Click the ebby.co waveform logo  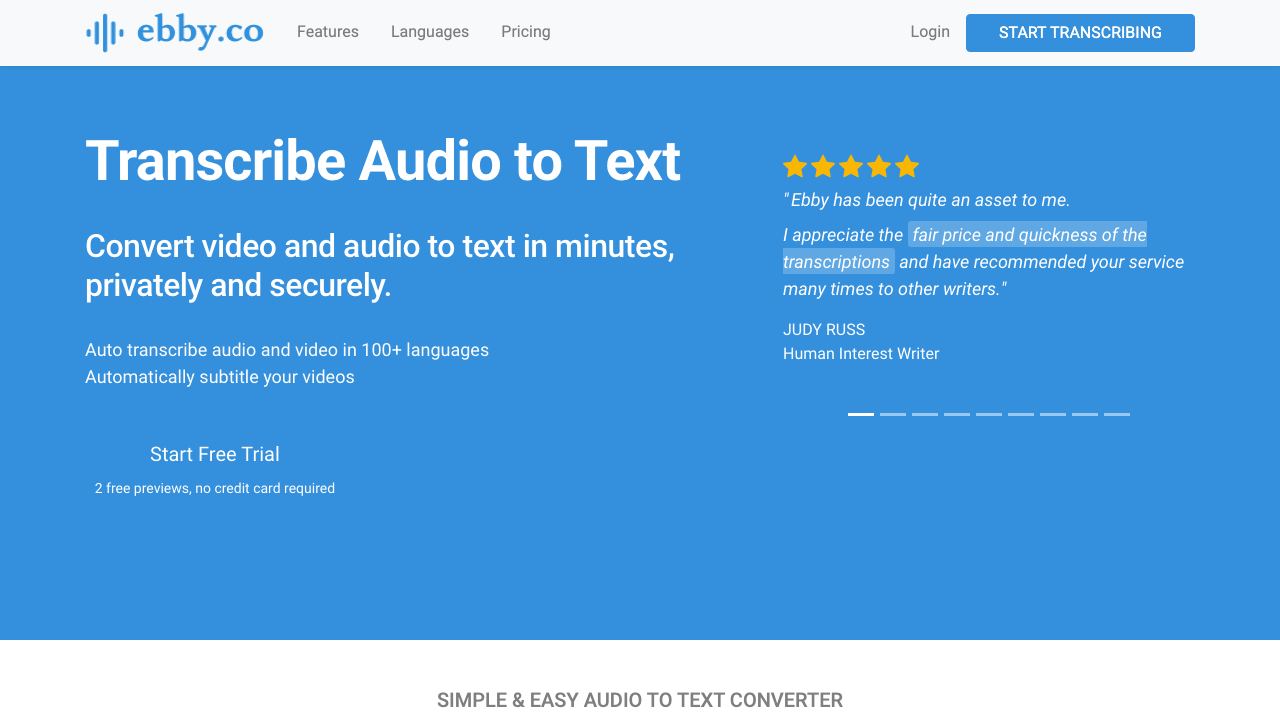point(175,32)
